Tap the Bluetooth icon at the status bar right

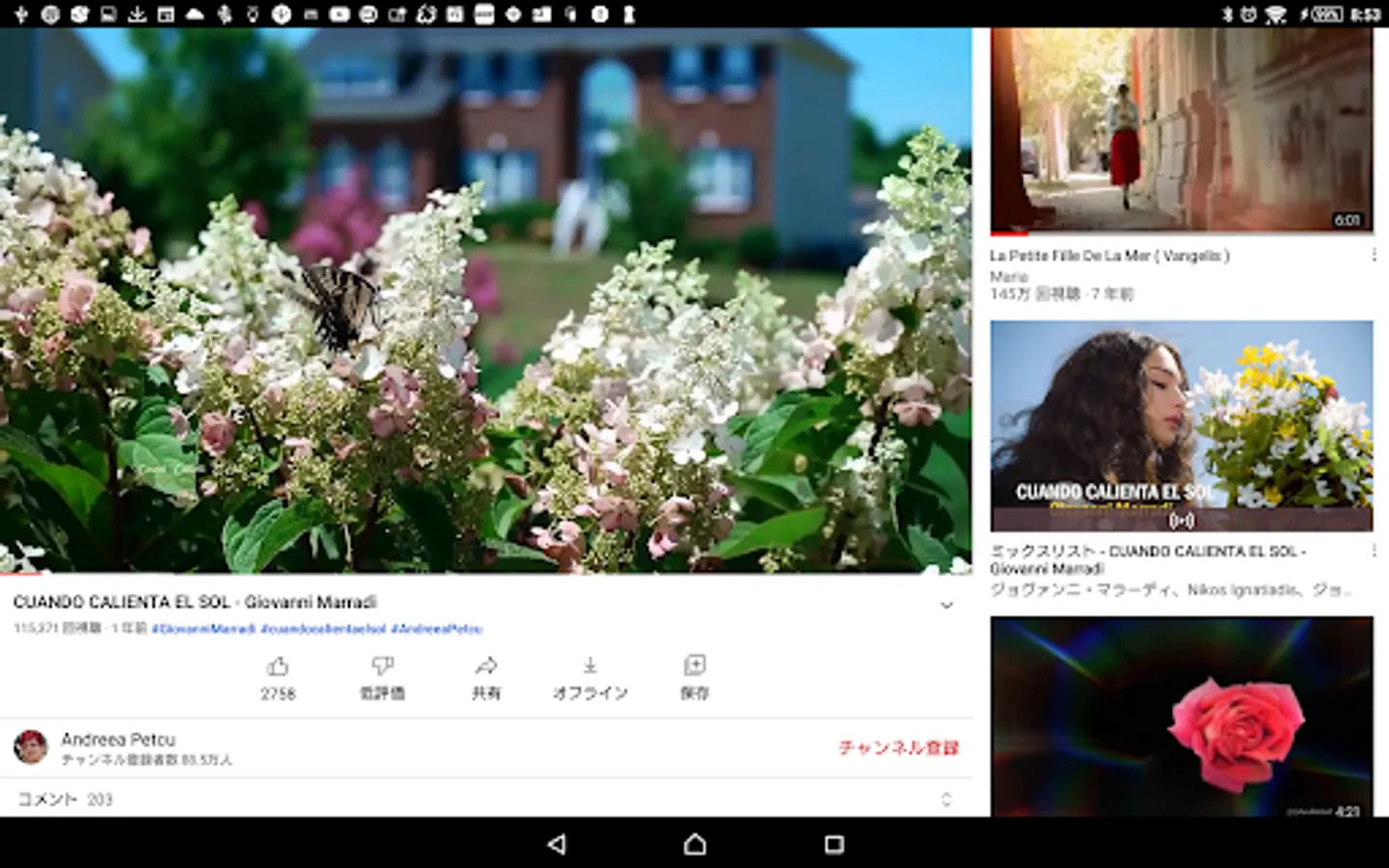(1228, 14)
